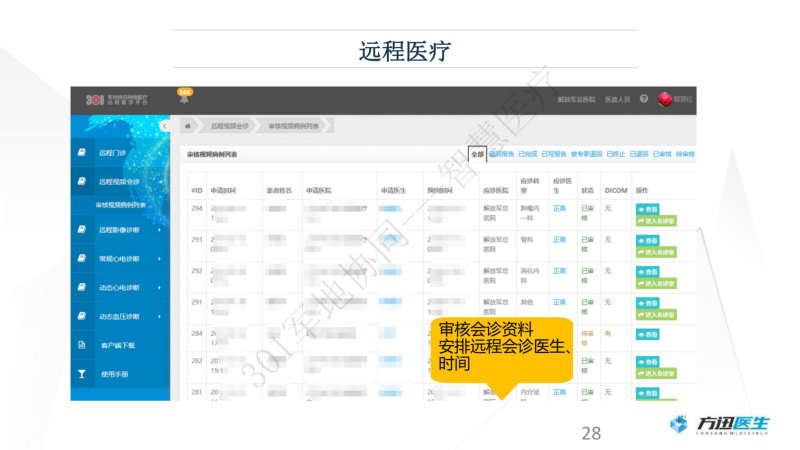Click the 医政人员 role text in top bar
The height and width of the screenshot is (450, 800).
coord(617,99)
